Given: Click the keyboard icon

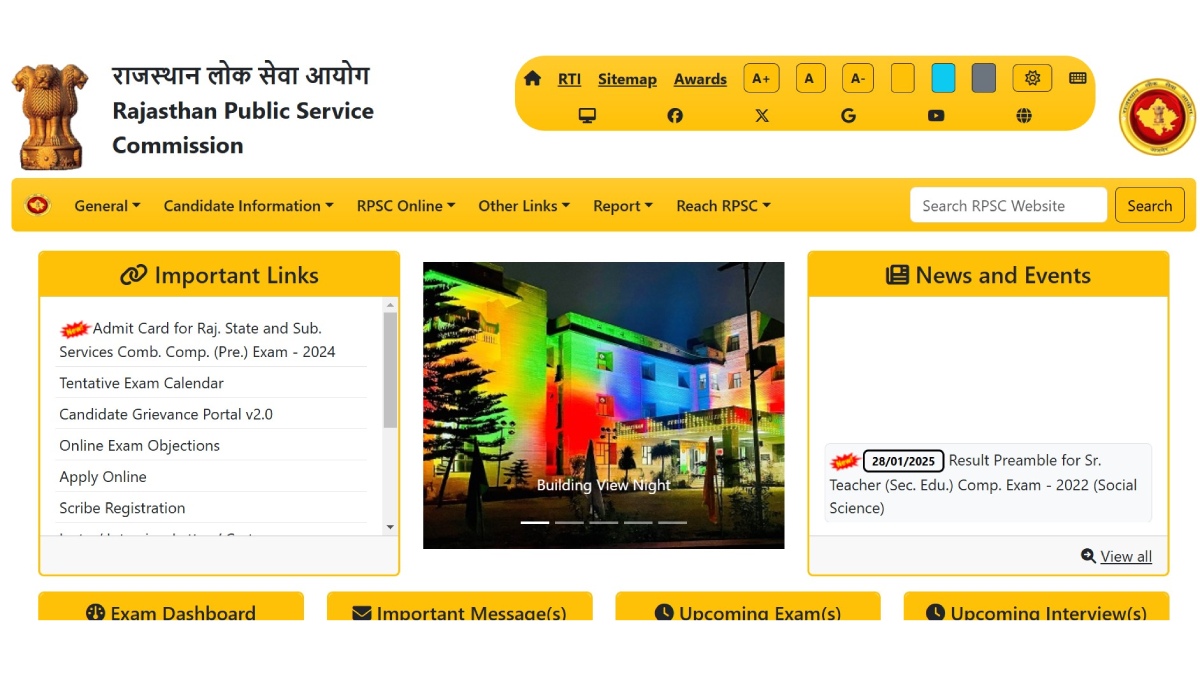Looking at the screenshot, I should 1078,78.
